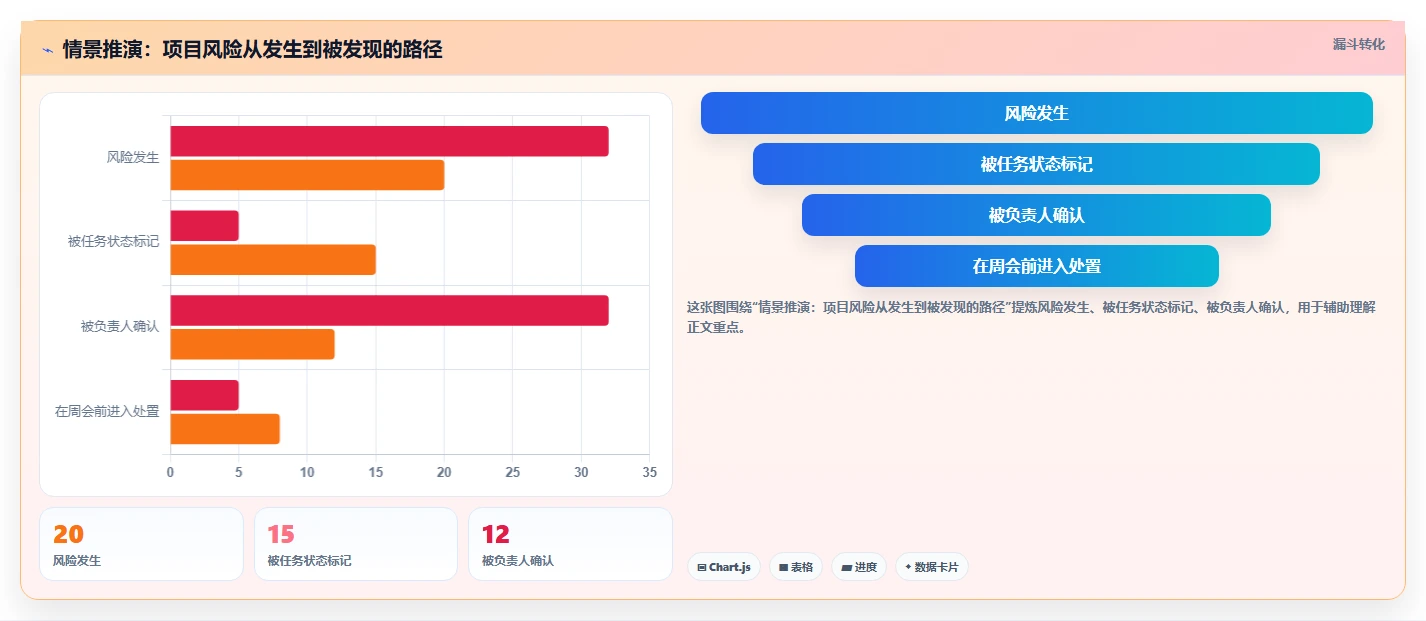1426x621 pixels.
Task: Click the axis tick label 30
Action: pyautogui.click(x=581, y=472)
